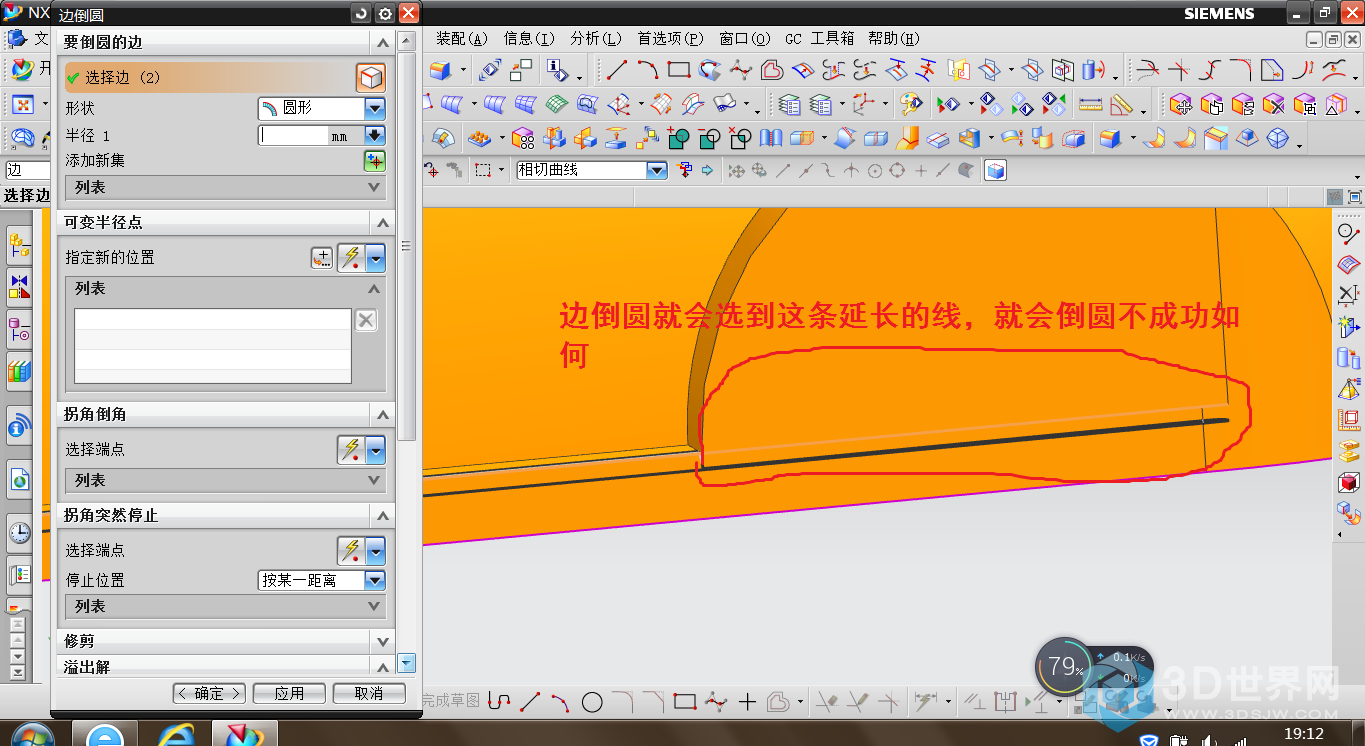Click the reset icon in Edge Blend dialog title
Viewport: 1365px width, 746px height.
[362, 14]
